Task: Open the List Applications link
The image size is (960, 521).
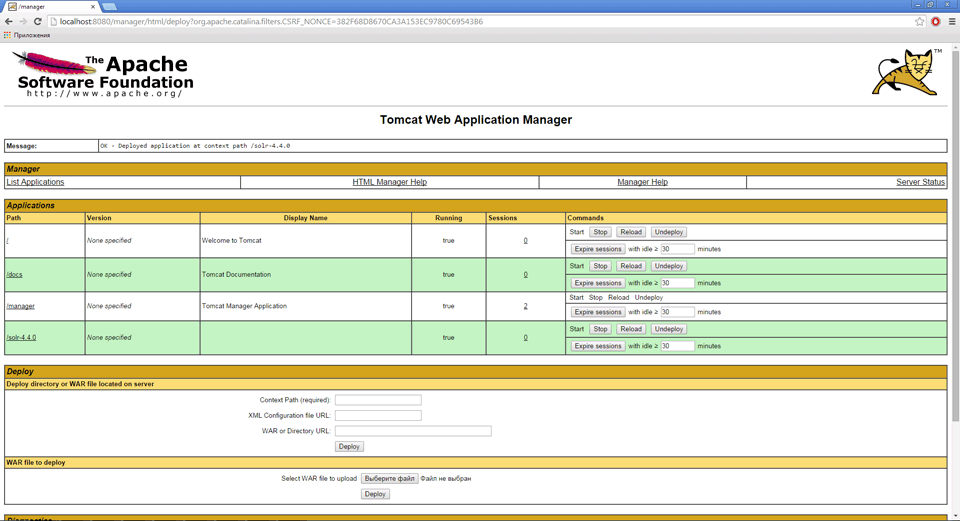Action: [x=35, y=182]
